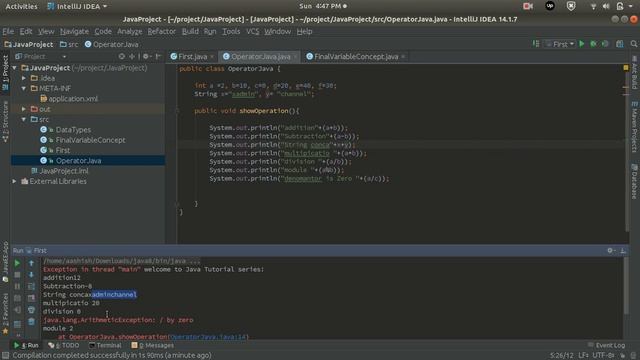The height and width of the screenshot is (360, 640).
Task: Click the Scroll to End console icon
Action: pyautogui.click(x=31, y=298)
